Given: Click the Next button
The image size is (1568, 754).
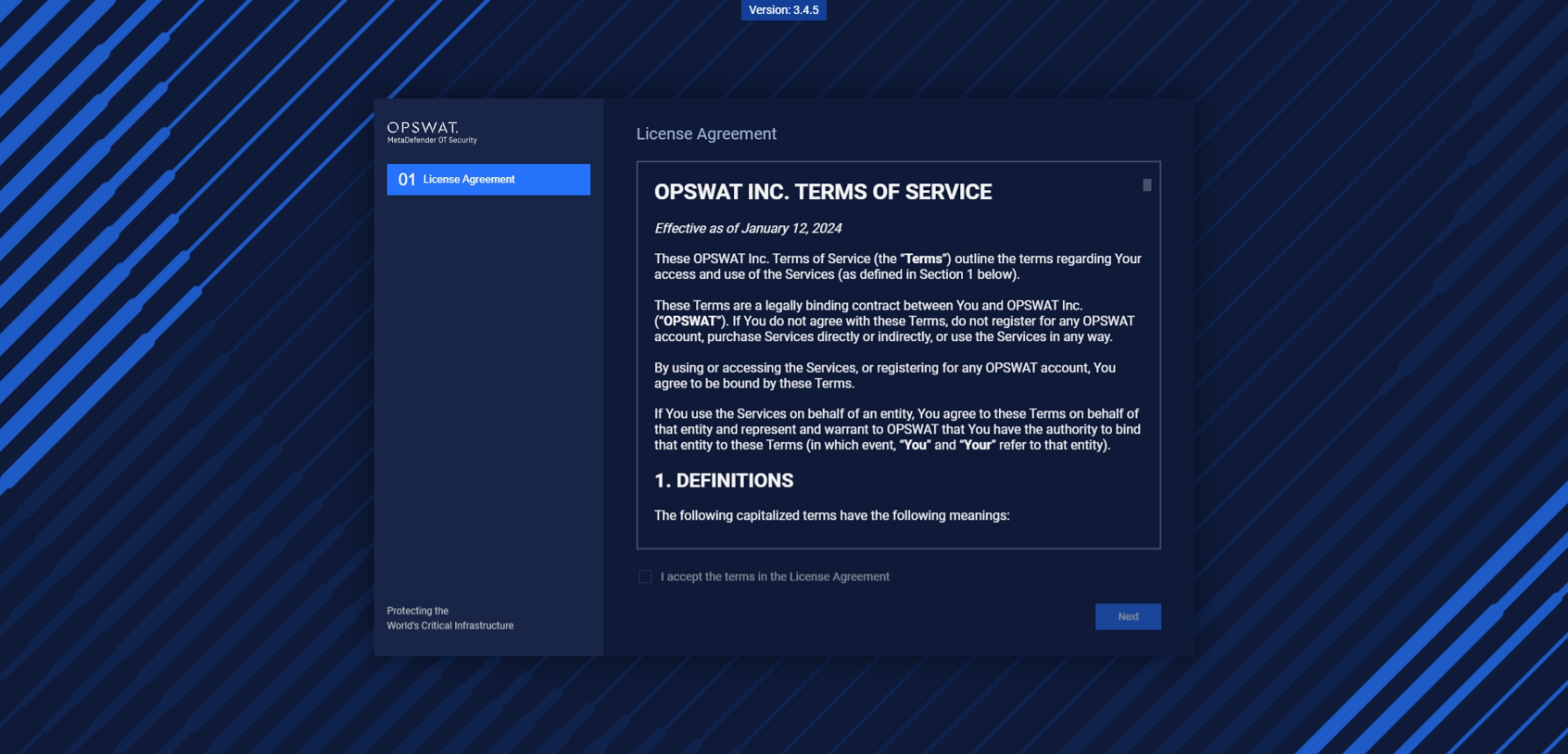Looking at the screenshot, I should click(x=1128, y=616).
